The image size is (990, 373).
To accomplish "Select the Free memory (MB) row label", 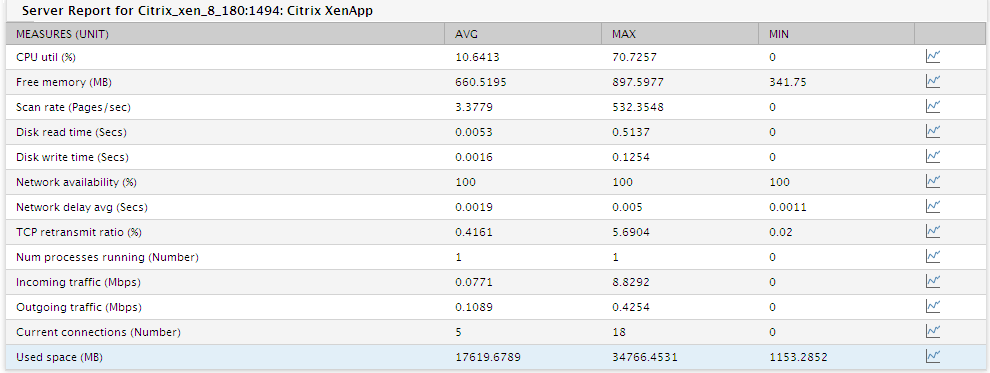I will pos(64,82).
